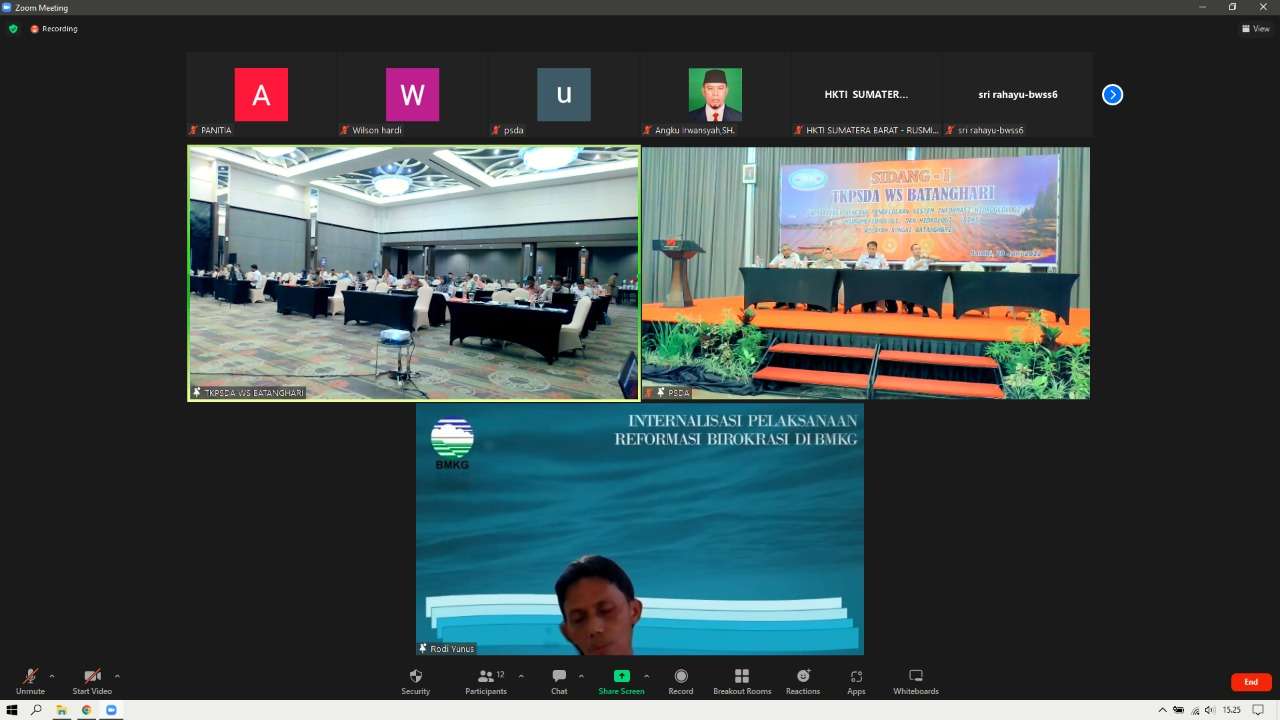The height and width of the screenshot is (720, 1280).
Task: Open the Apps panel
Action: [x=856, y=682]
